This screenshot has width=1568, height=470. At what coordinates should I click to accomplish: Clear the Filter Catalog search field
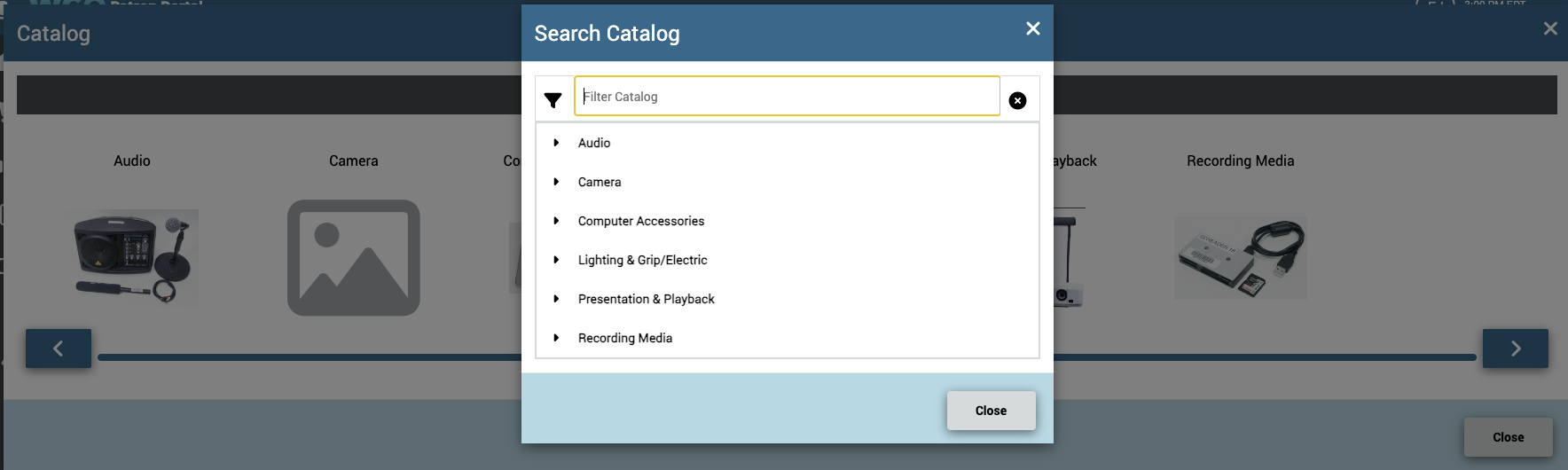coord(1017,100)
